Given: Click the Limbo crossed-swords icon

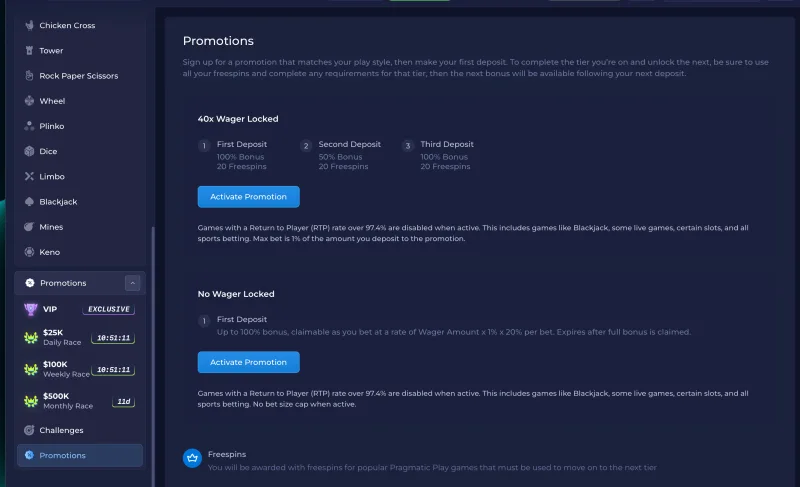Looking at the screenshot, I should (29, 176).
